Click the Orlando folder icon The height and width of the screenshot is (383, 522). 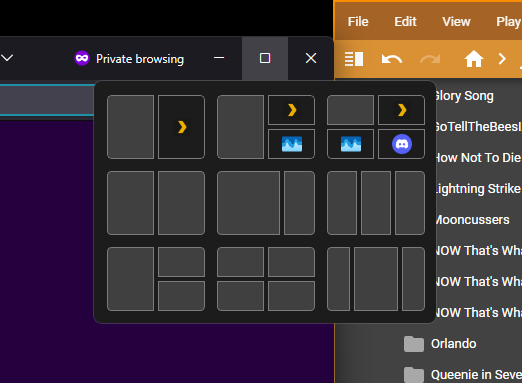point(414,344)
